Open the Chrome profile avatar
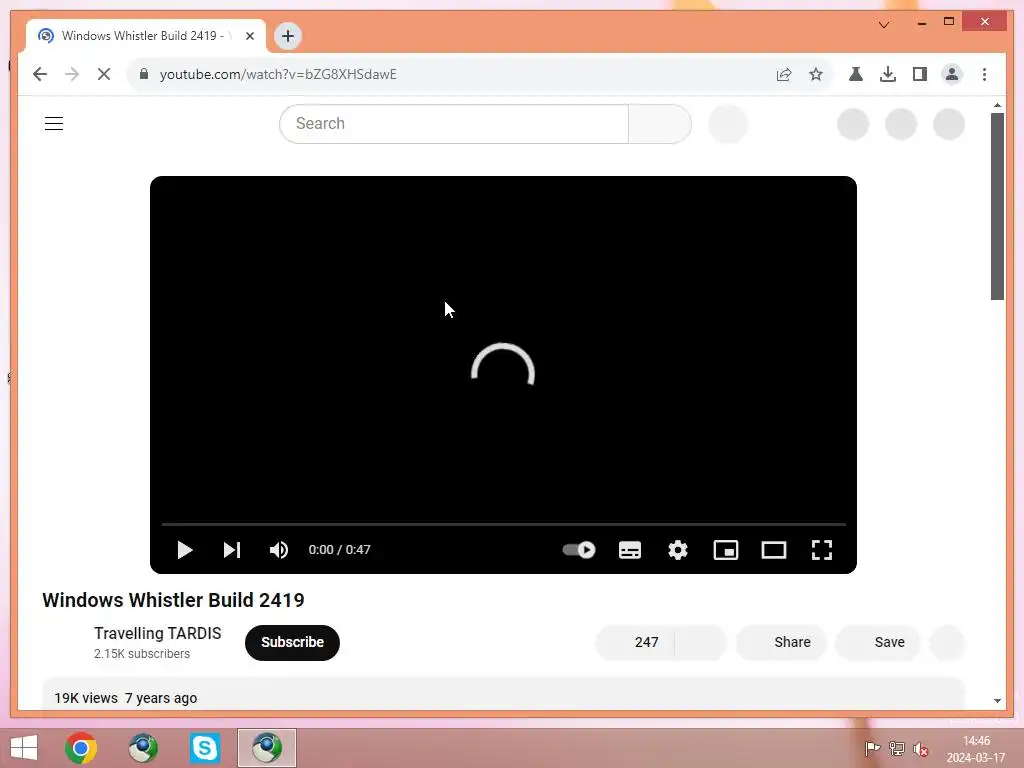The image size is (1024, 768). pyautogui.click(x=952, y=74)
